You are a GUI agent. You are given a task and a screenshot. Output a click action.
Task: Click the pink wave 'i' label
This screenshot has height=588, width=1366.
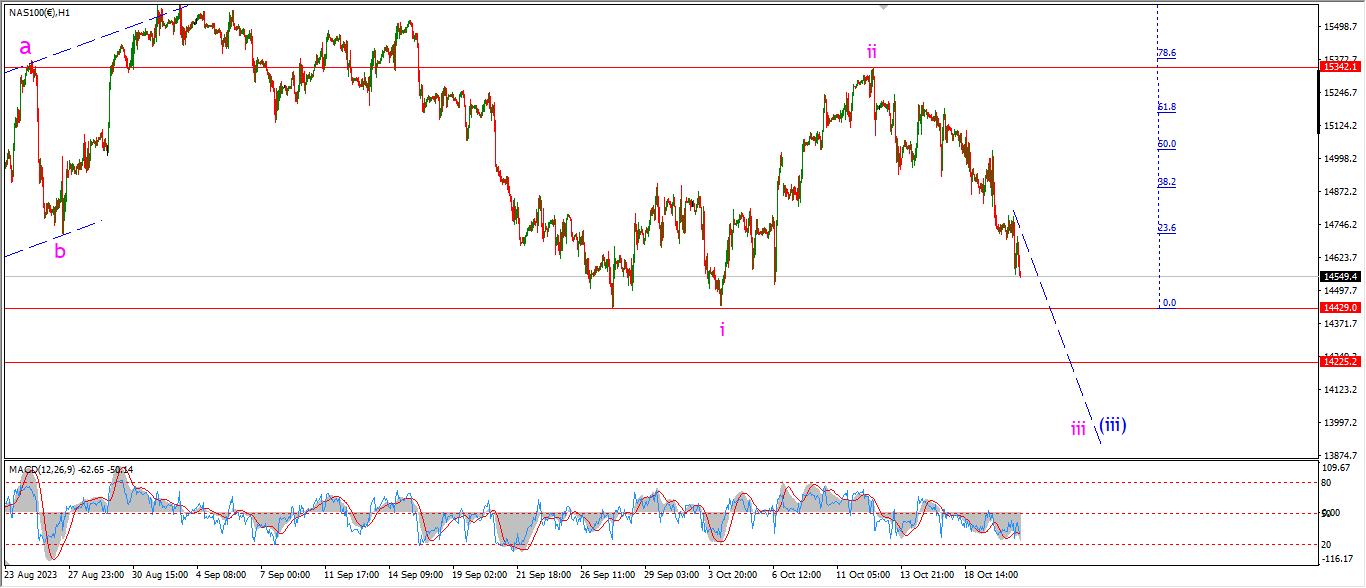[722, 329]
